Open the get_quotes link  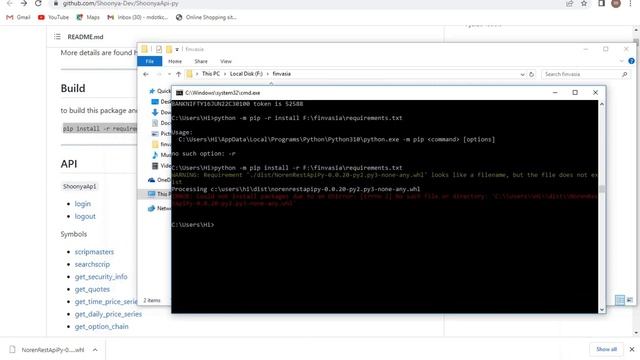click(92, 289)
